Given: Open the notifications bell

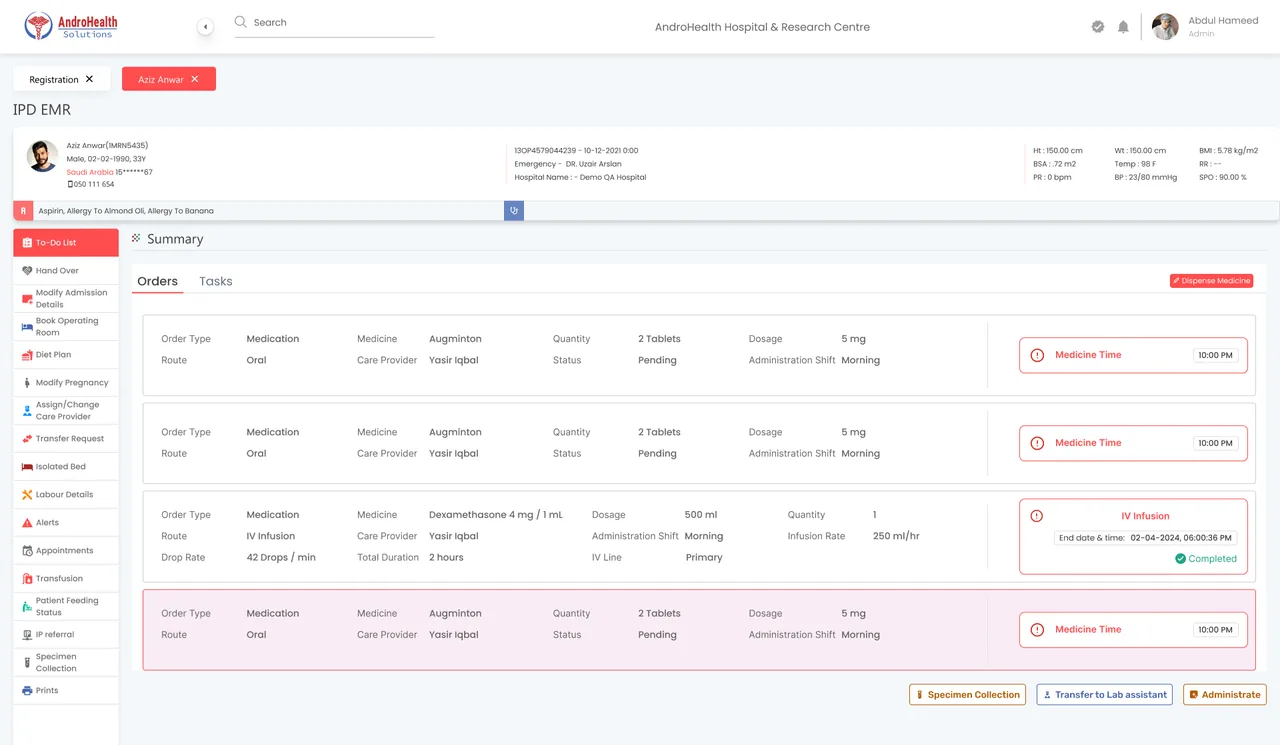Looking at the screenshot, I should [x=1123, y=27].
